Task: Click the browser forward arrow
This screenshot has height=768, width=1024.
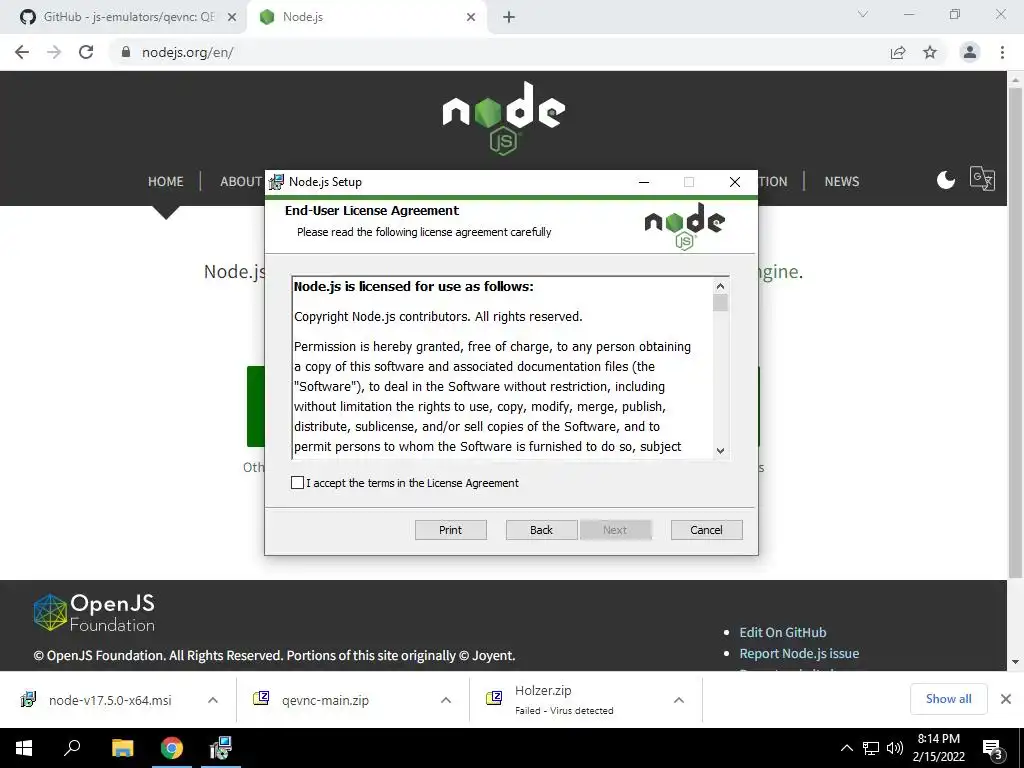Action: [54, 52]
